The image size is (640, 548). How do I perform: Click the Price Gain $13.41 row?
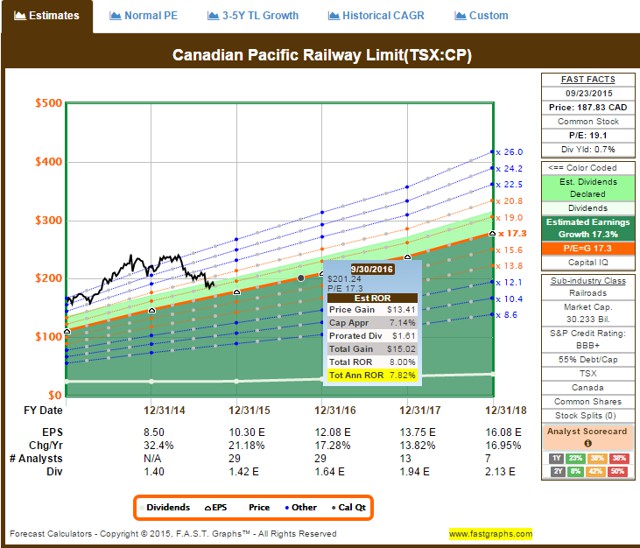pos(372,310)
